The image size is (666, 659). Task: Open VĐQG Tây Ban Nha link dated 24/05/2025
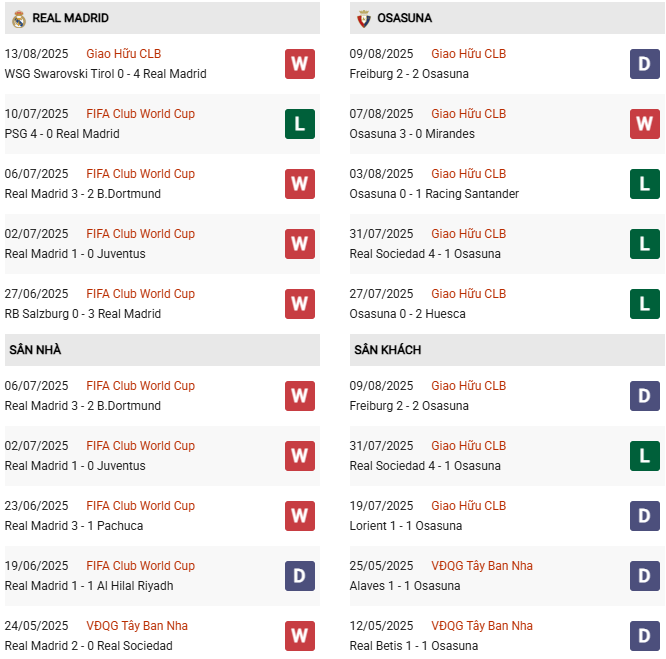click(x=137, y=626)
